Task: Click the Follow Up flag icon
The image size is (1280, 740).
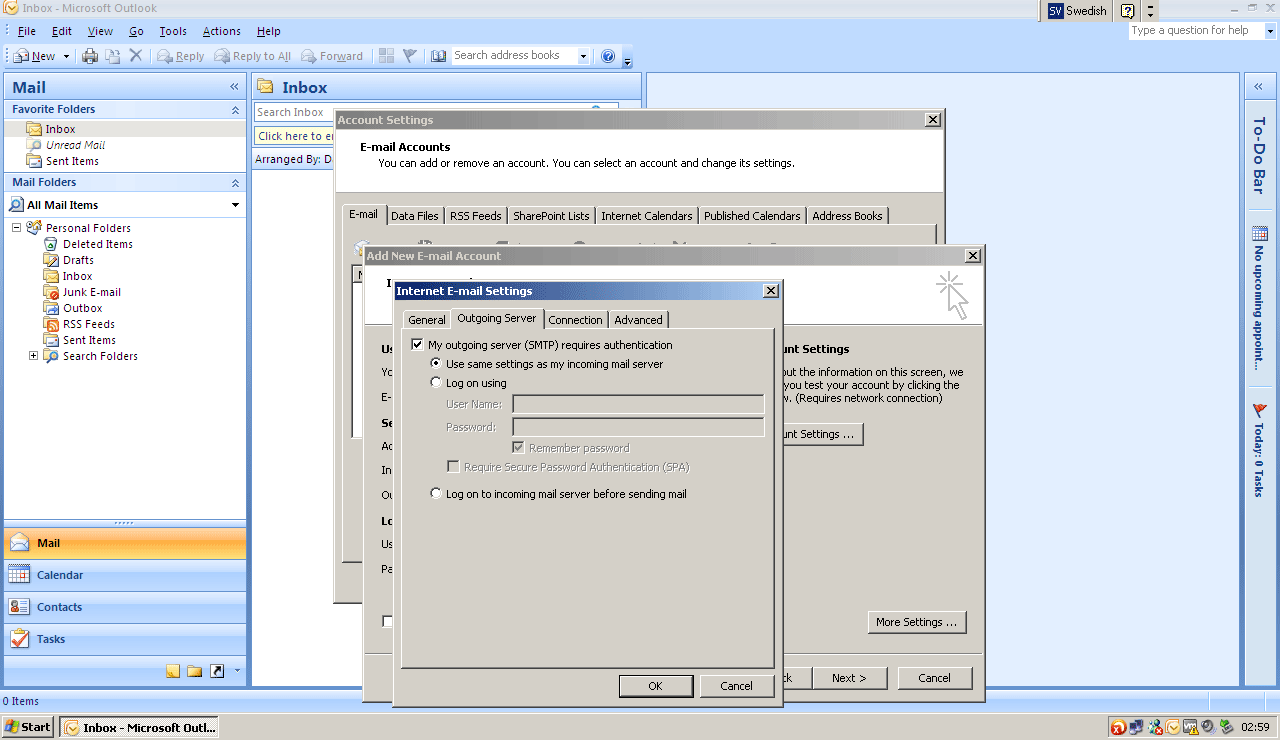Action: pyautogui.click(x=409, y=56)
